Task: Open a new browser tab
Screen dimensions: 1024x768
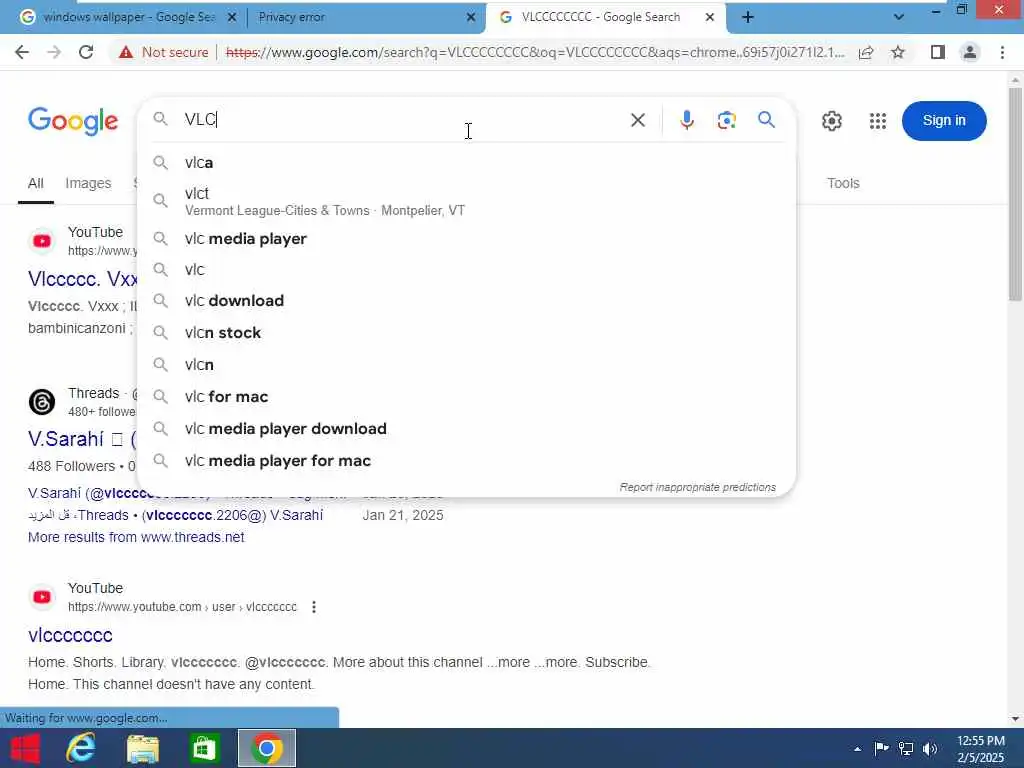Action: pyautogui.click(x=748, y=17)
